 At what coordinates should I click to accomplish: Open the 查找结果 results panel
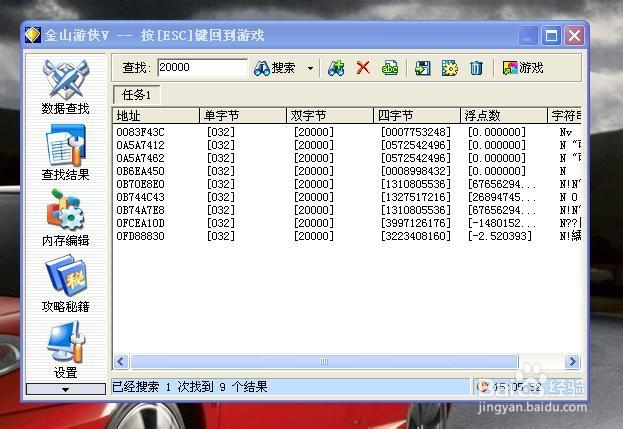pos(66,153)
